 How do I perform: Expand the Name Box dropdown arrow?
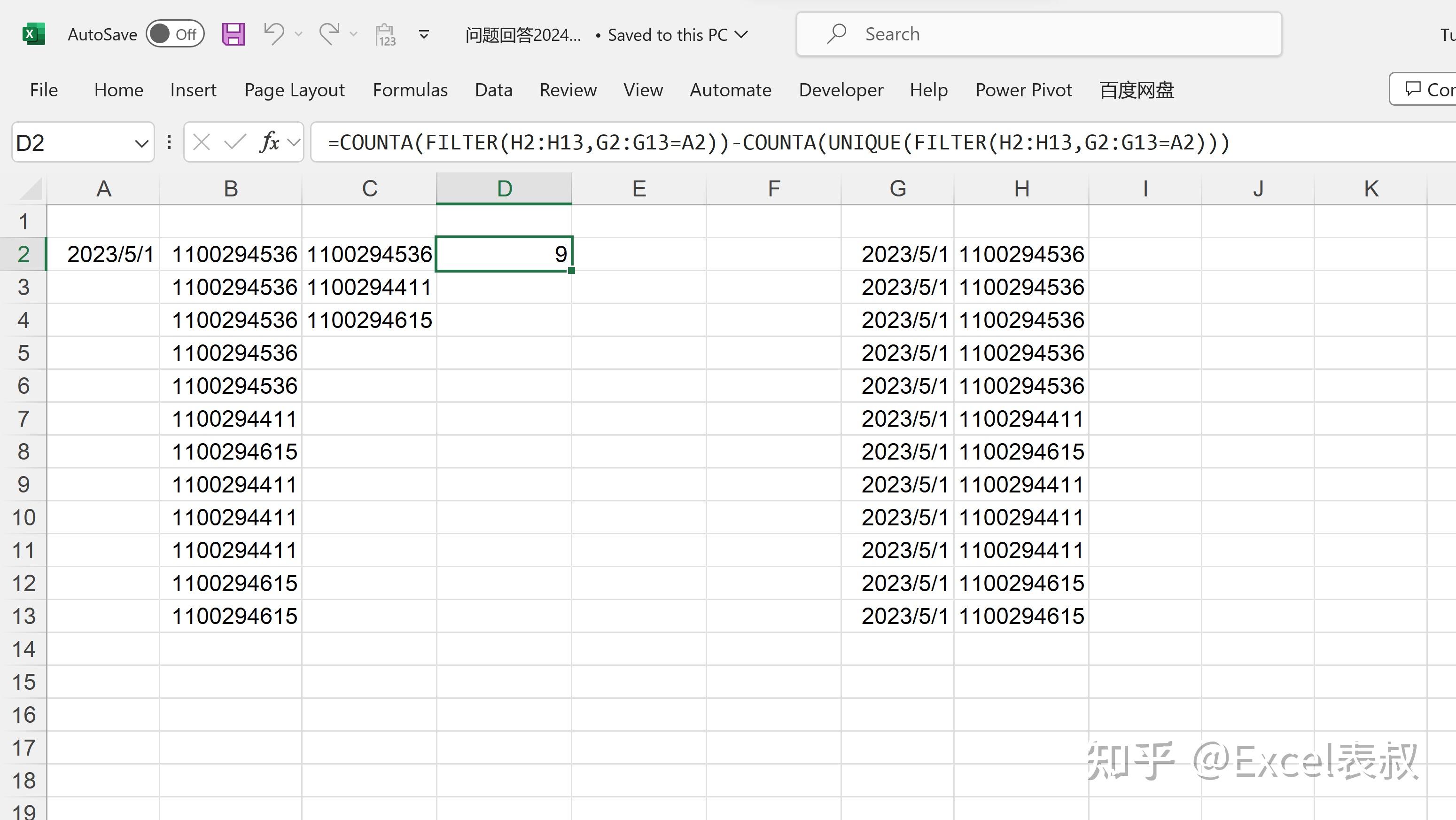point(141,143)
